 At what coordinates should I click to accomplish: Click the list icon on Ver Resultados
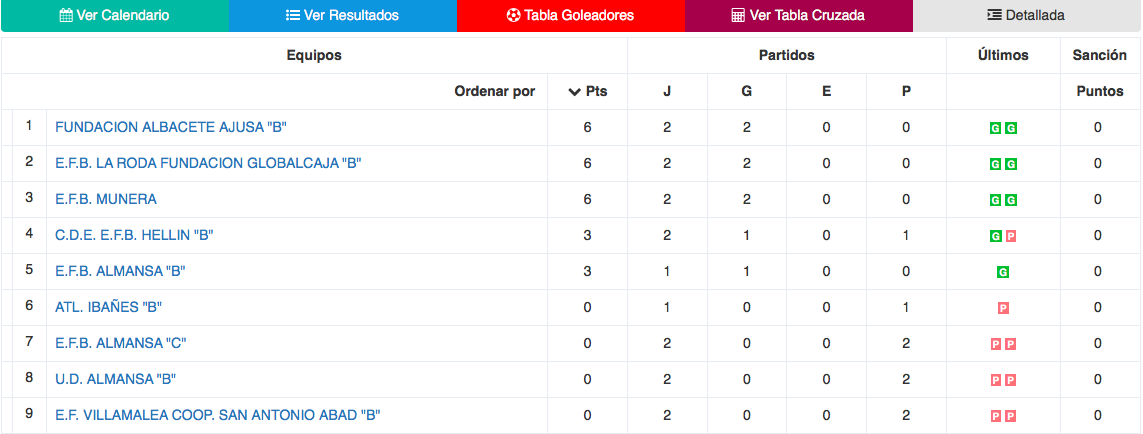pyautogui.click(x=292, y=15)
